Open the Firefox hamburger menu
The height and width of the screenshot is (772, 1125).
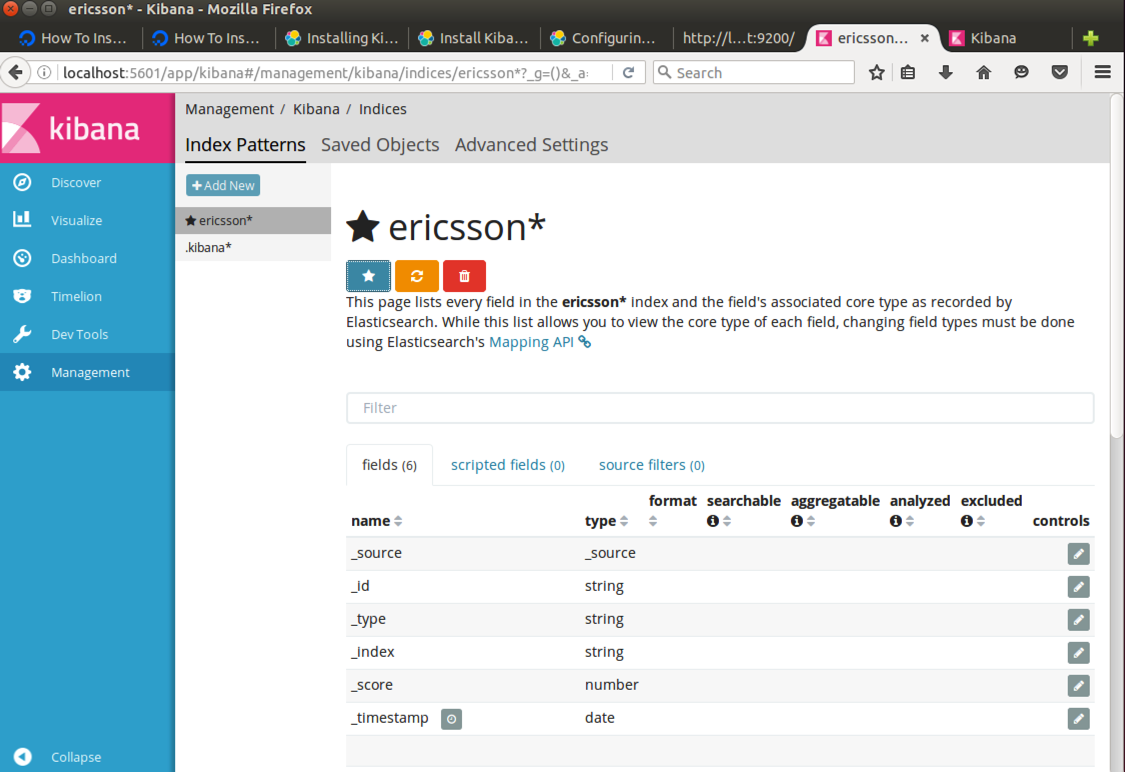click(x=1103, y=72)
